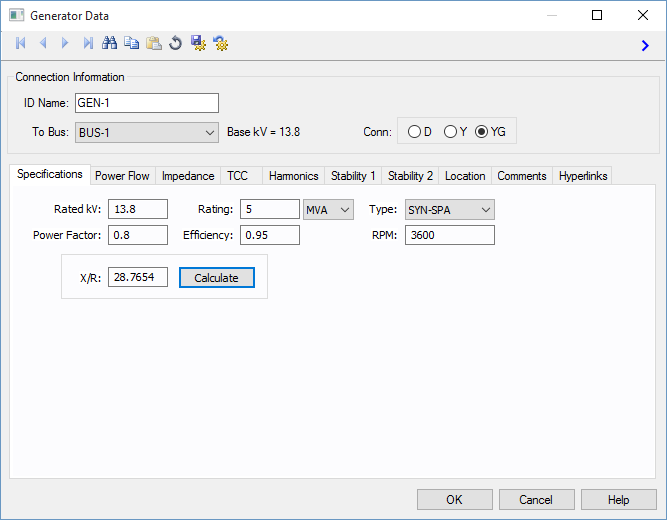
Task: Jump to the last record
Action: (88, 43)
